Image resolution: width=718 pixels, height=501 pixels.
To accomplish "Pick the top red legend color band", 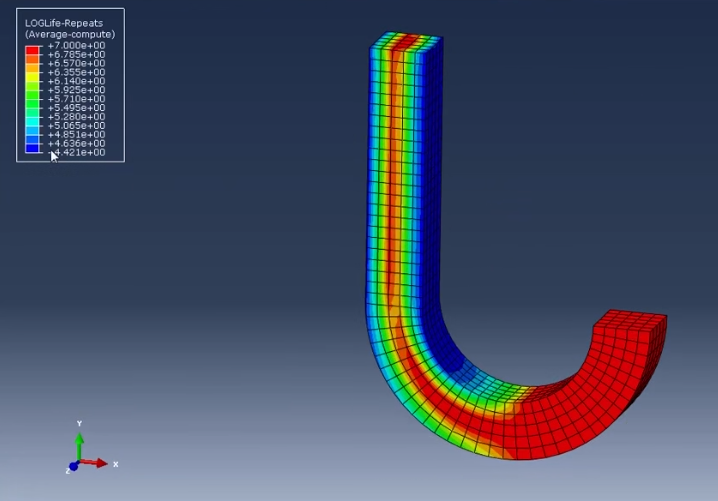I will [x=32, y=50].
